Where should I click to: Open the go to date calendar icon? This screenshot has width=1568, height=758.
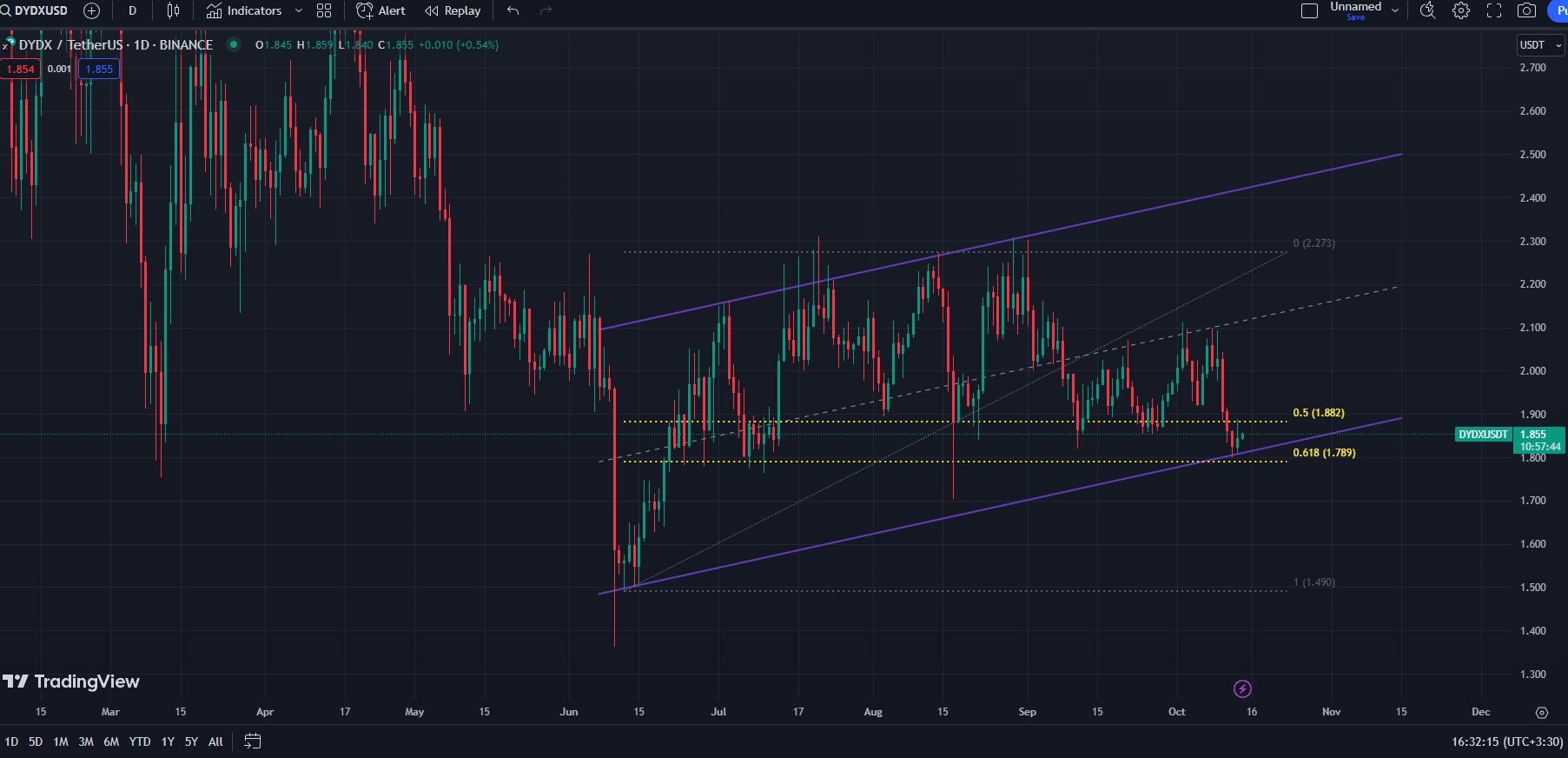pyautogui.click(x=252, y=741)
